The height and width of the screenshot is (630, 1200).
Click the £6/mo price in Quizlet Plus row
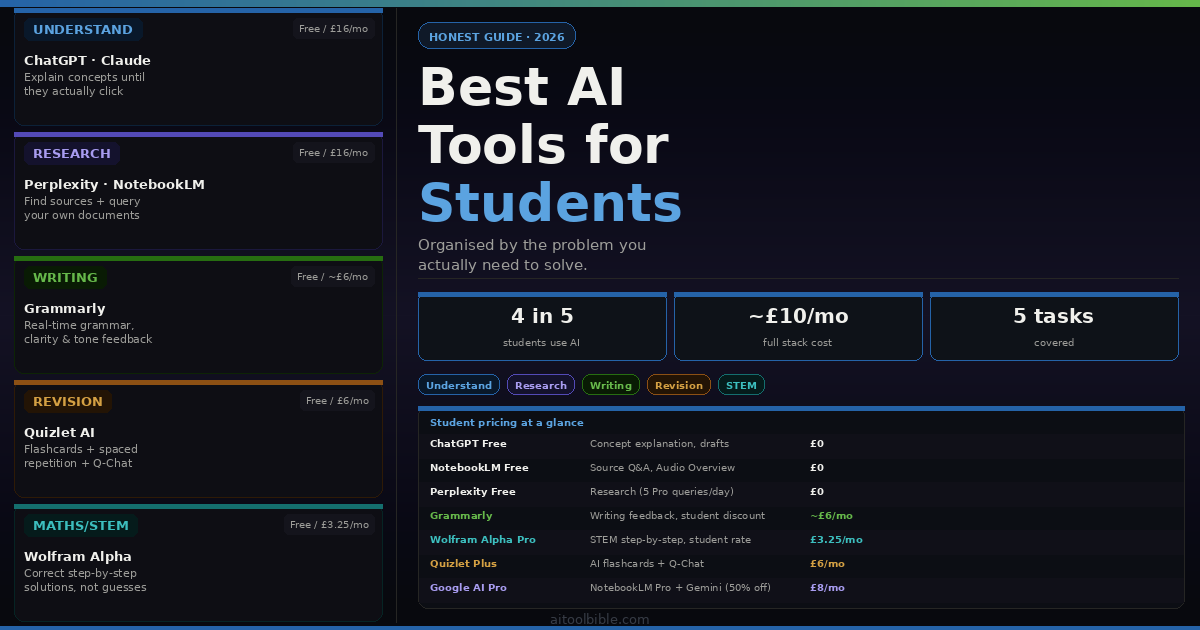[827, 564]
